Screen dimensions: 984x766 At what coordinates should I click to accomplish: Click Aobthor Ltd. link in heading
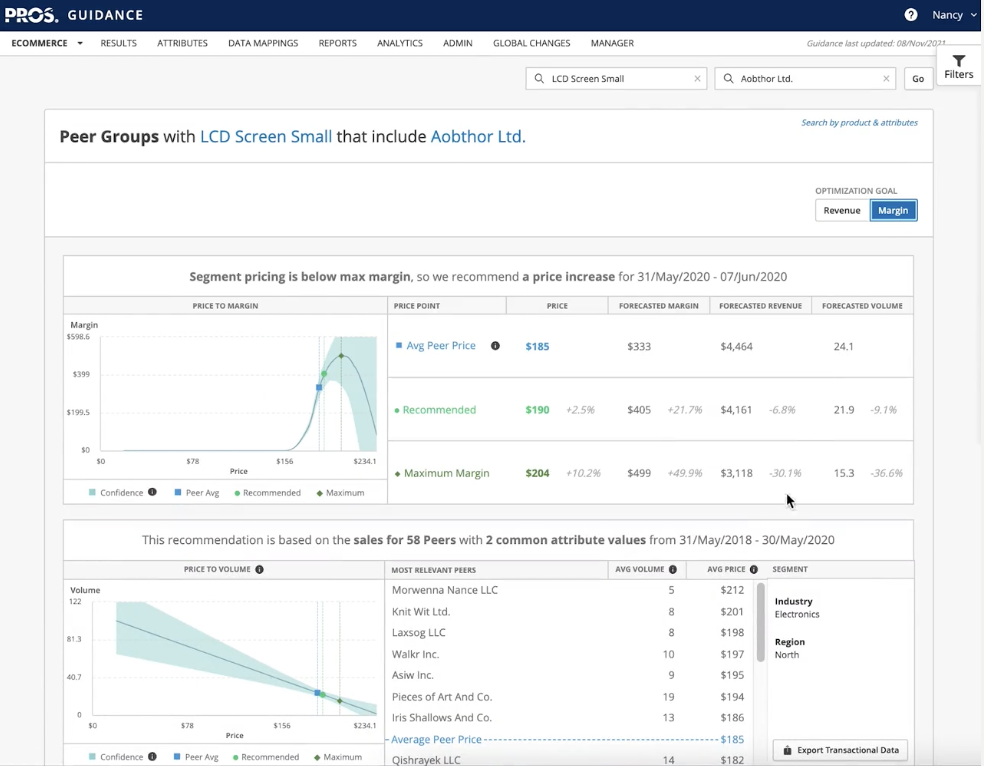click(x=478, y=136)
